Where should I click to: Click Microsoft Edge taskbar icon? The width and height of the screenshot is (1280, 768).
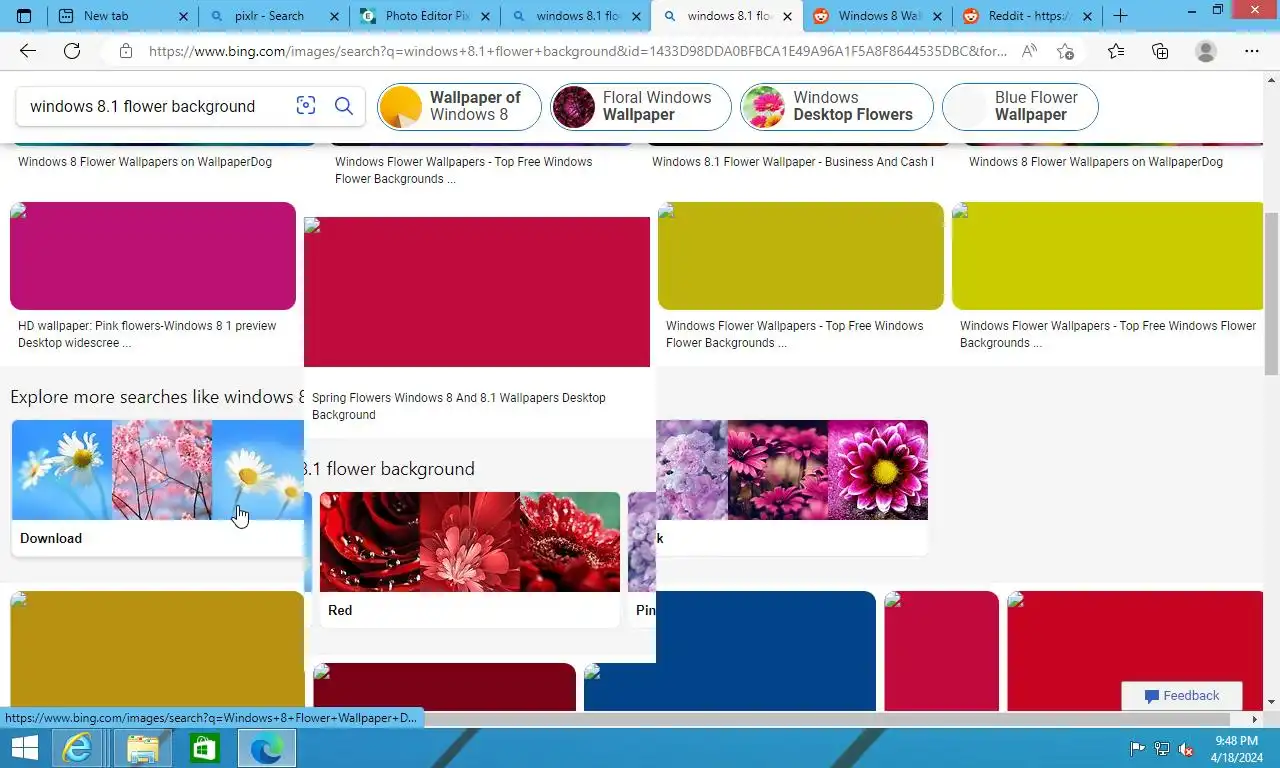[266, 748]
